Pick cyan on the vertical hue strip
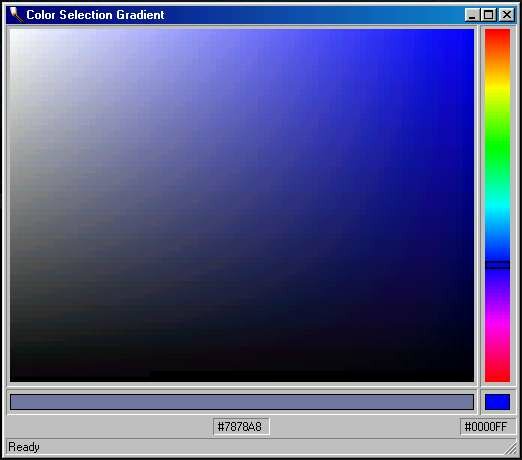 (x=497, y=206)
